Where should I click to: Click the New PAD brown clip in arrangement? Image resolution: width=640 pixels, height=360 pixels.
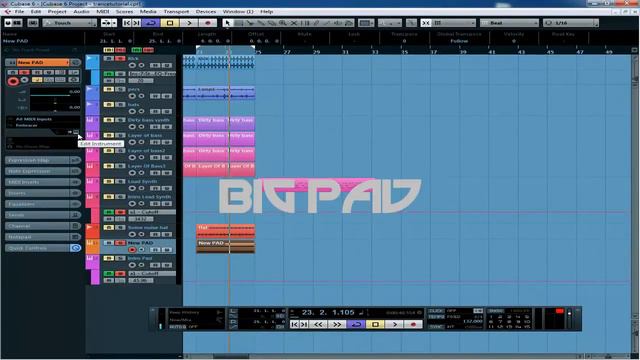coord(226,247)
